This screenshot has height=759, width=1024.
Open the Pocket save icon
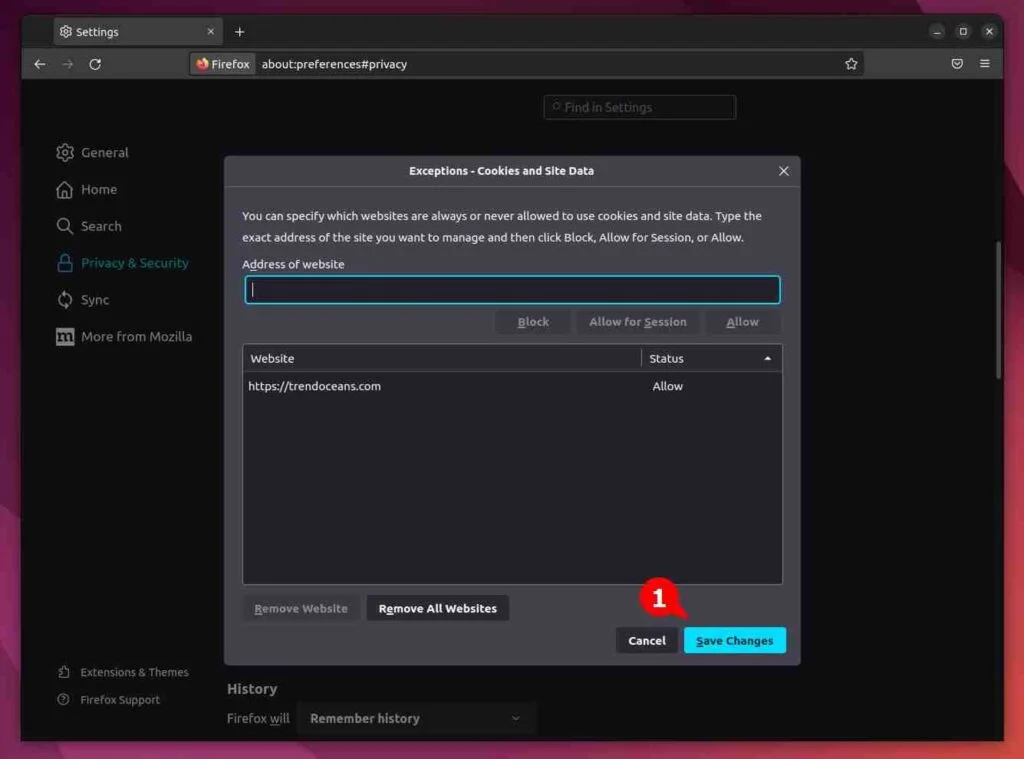coord(957,64)
